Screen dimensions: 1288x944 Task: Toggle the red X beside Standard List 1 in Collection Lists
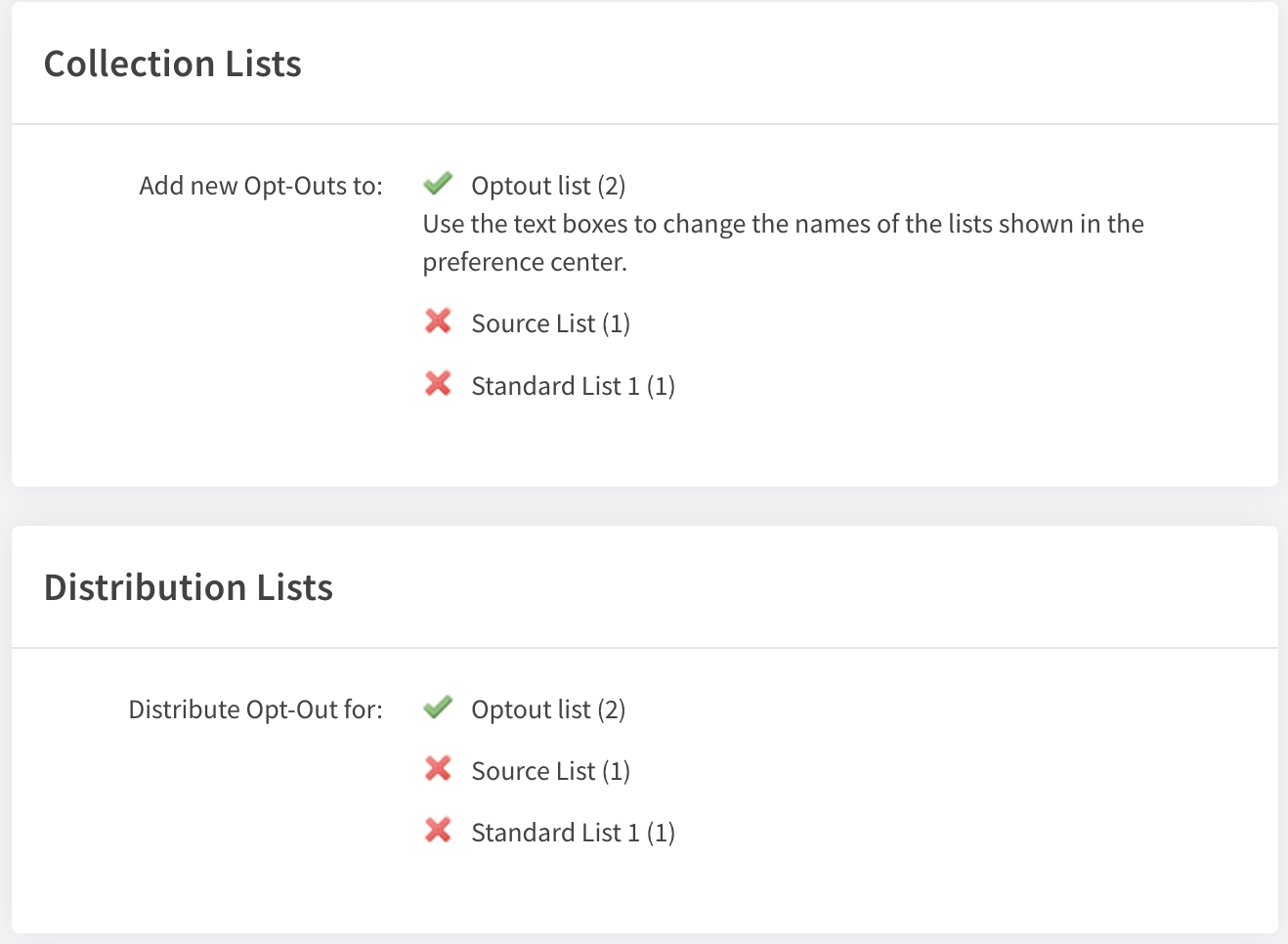click(x=438, y=383)
